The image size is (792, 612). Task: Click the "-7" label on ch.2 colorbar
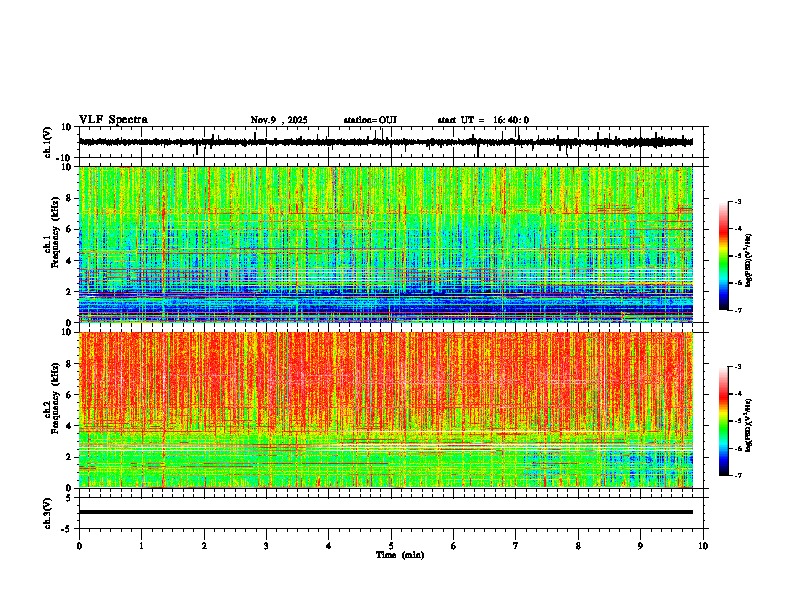(738, 476)
